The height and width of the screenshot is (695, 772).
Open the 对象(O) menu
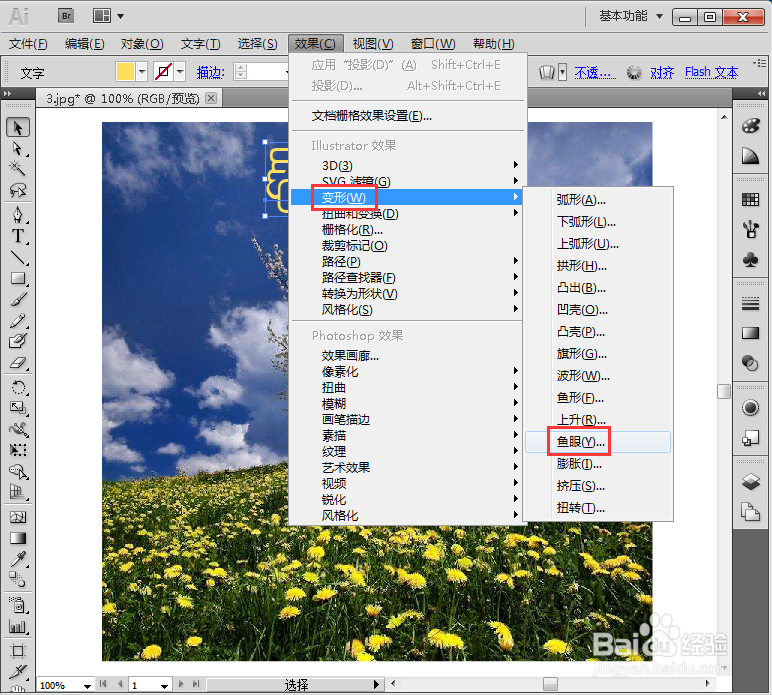(x=142, y=44)
